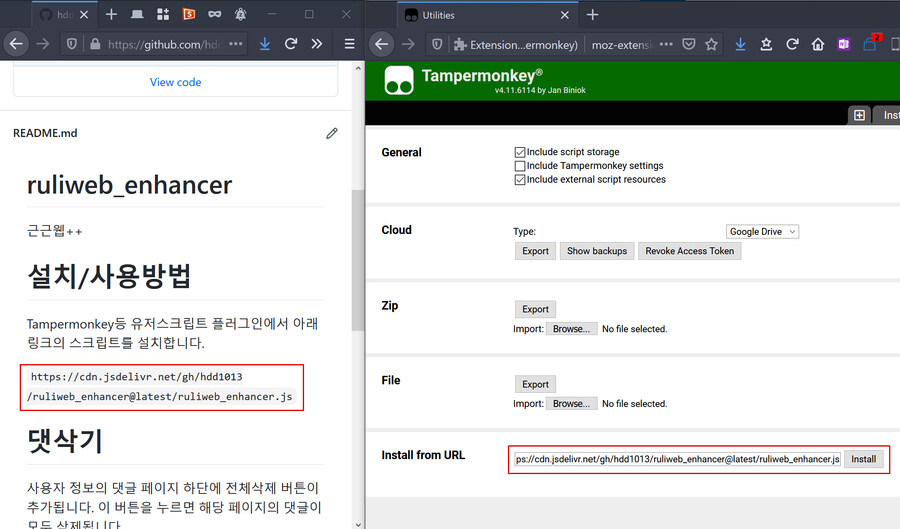Open shield icon in Tampermonkey window address bar

(437, 44)
